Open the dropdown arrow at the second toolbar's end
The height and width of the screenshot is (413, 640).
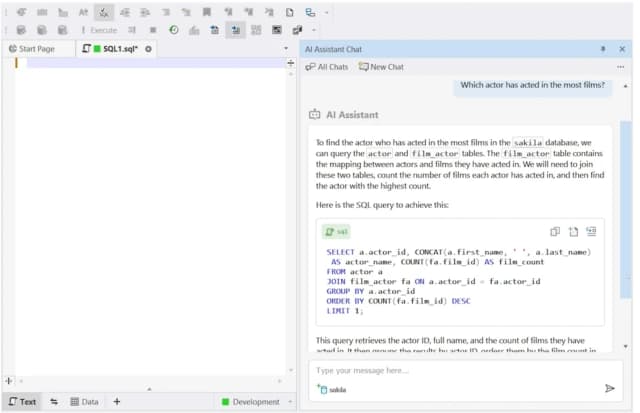coord(313,30)
